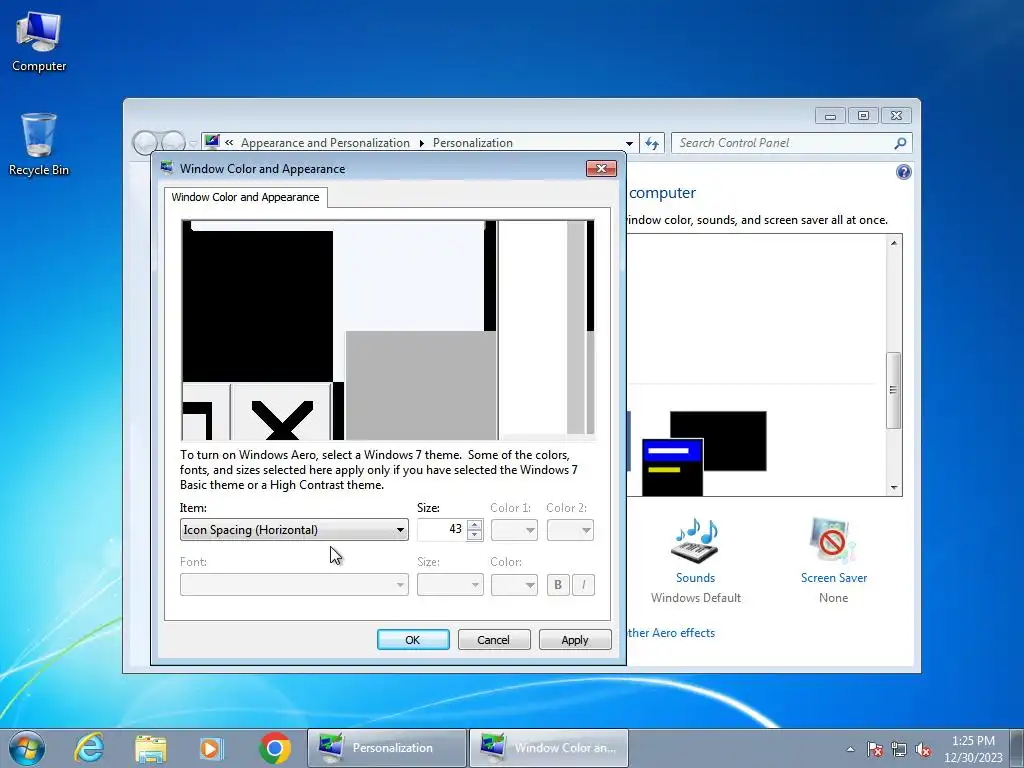Click the Cancel button
Viewport: 1024px width, 768px height.
coord(494,640)
